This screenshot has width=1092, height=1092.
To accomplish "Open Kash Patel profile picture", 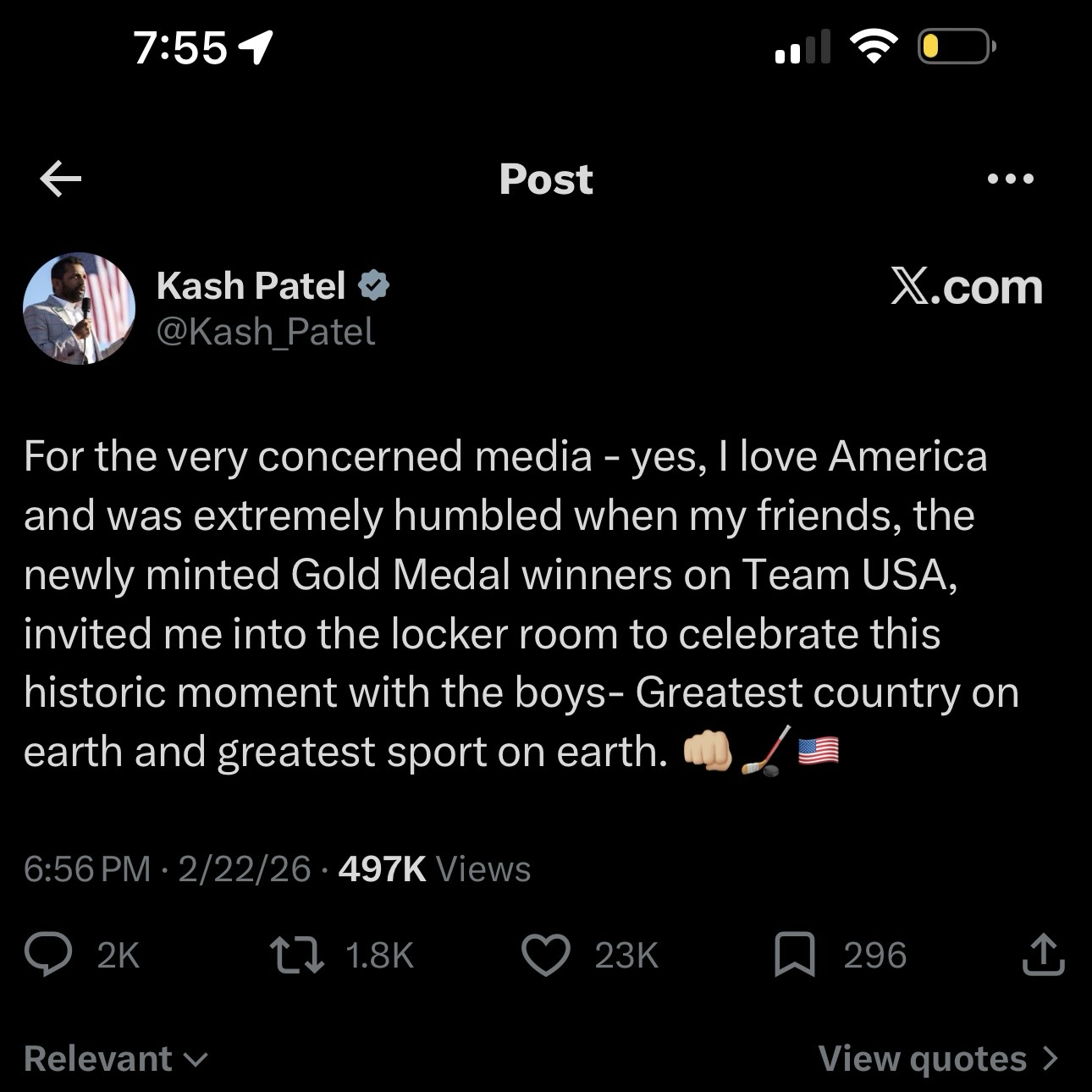I will pos(79,308).
